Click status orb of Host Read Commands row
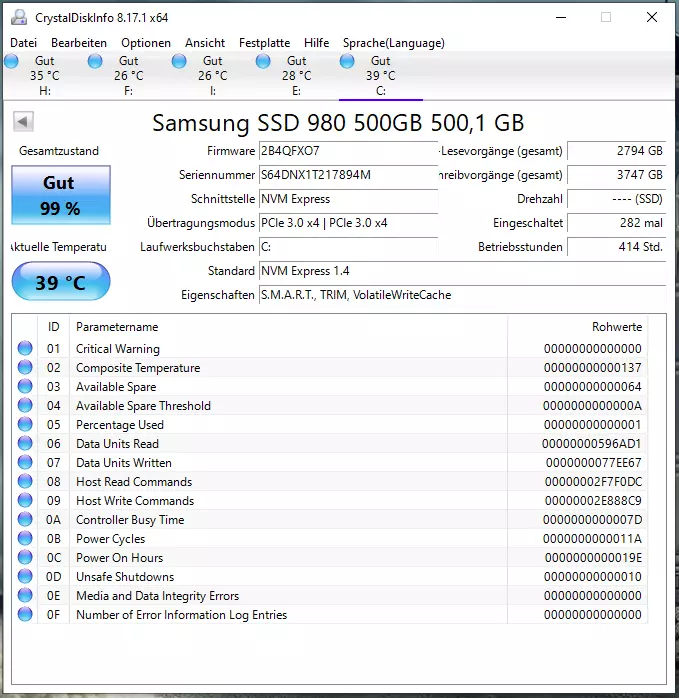Image resolution: width=679 pixels, height=698 pixels. 25,481
